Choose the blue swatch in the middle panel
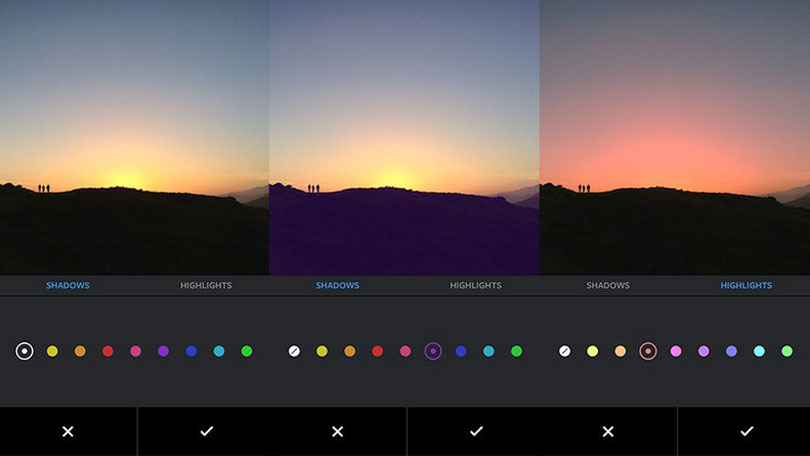The height and width of the screenshot is (456, 810). click(x=461, y=351)
